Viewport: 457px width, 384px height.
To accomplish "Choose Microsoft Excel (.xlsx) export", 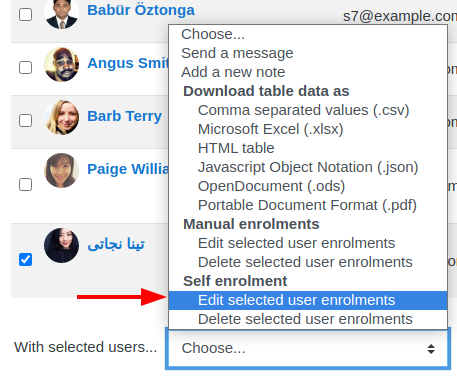I will [x=270, y=129].
